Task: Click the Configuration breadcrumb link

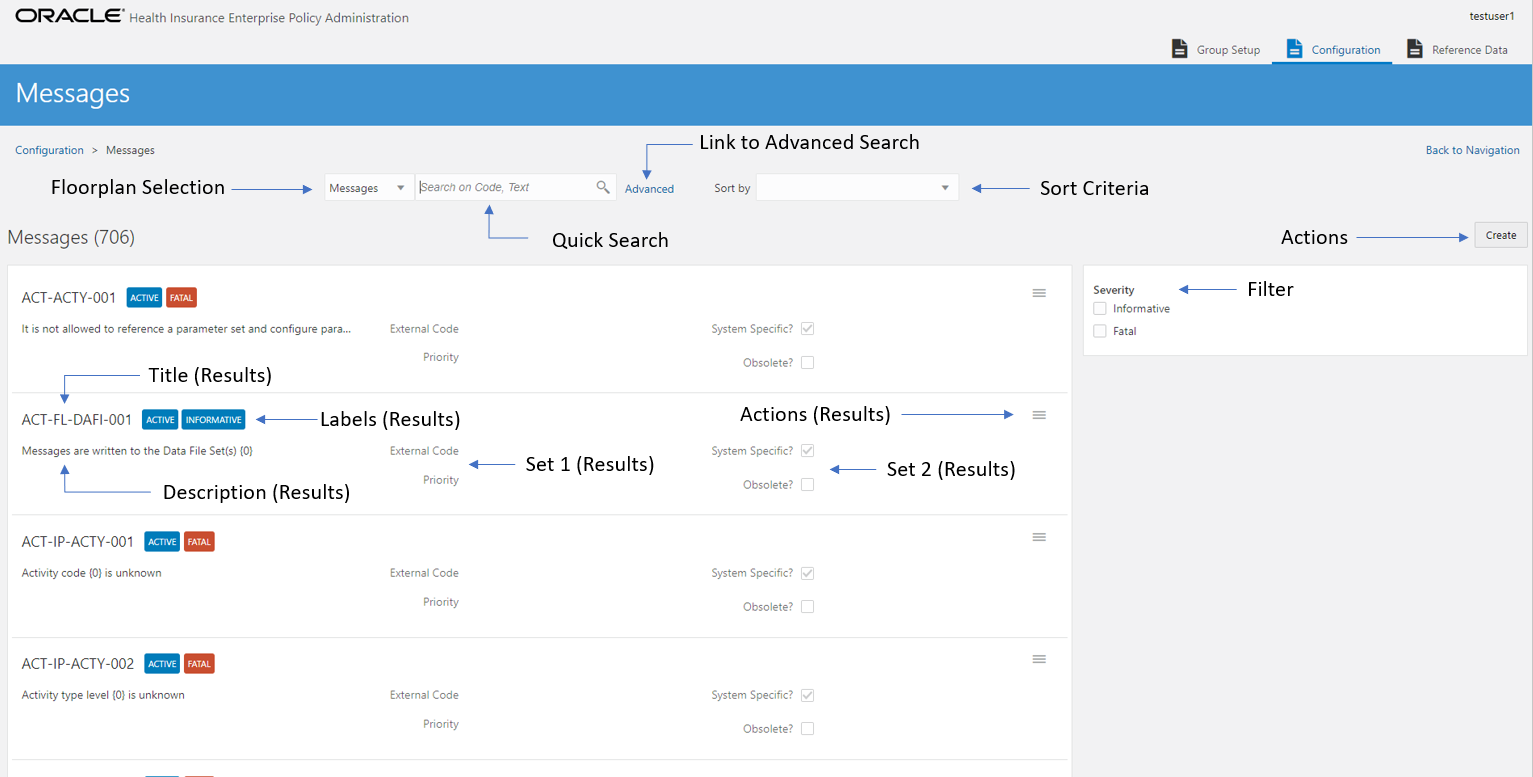Action: (49, 150)
